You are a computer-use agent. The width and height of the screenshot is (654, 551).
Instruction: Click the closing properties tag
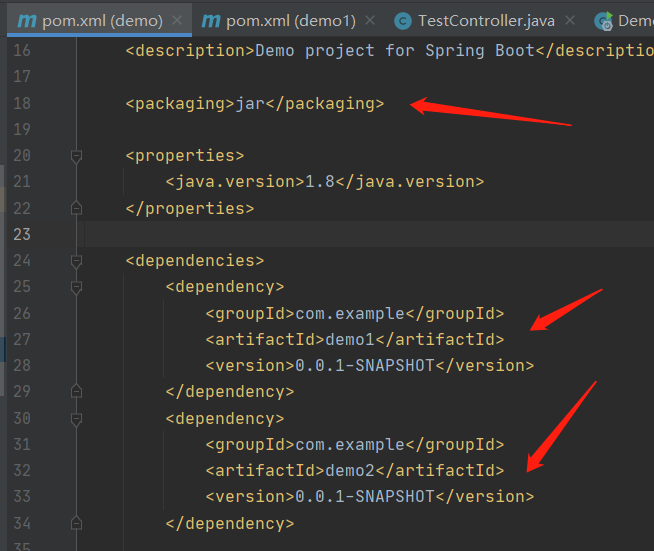(190, 208)
